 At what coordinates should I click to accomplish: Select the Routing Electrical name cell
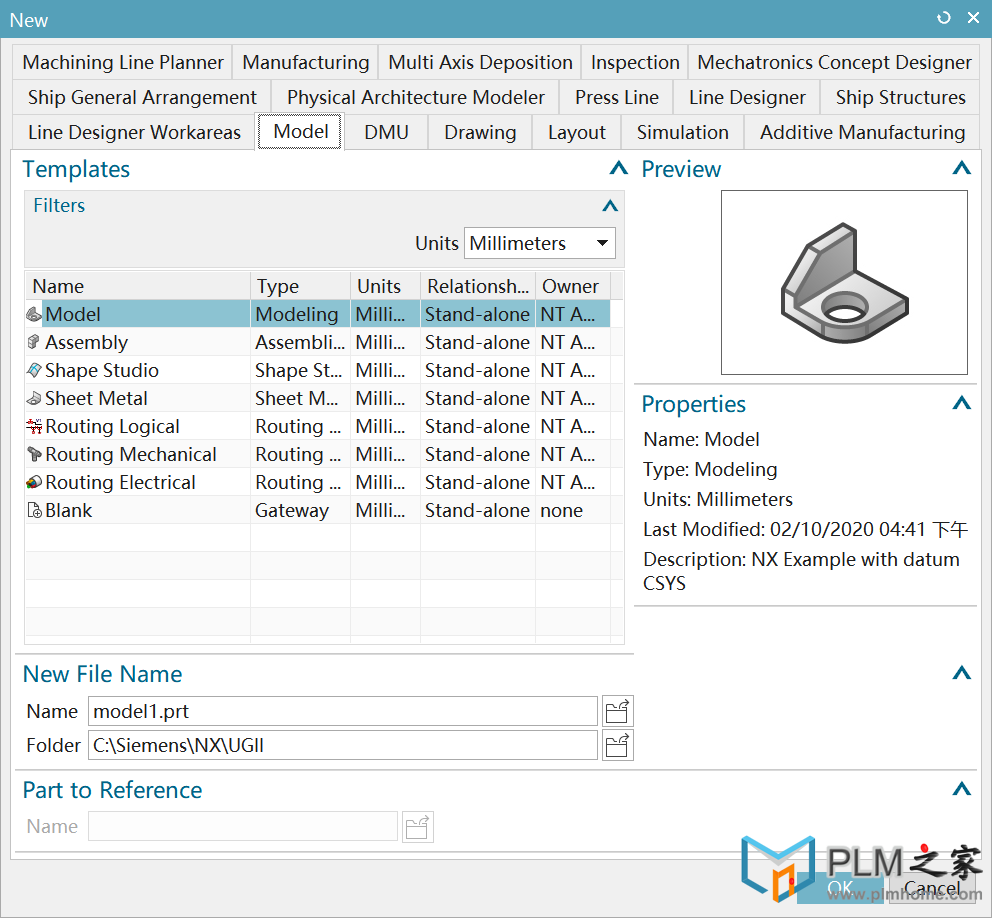point(138,482)
